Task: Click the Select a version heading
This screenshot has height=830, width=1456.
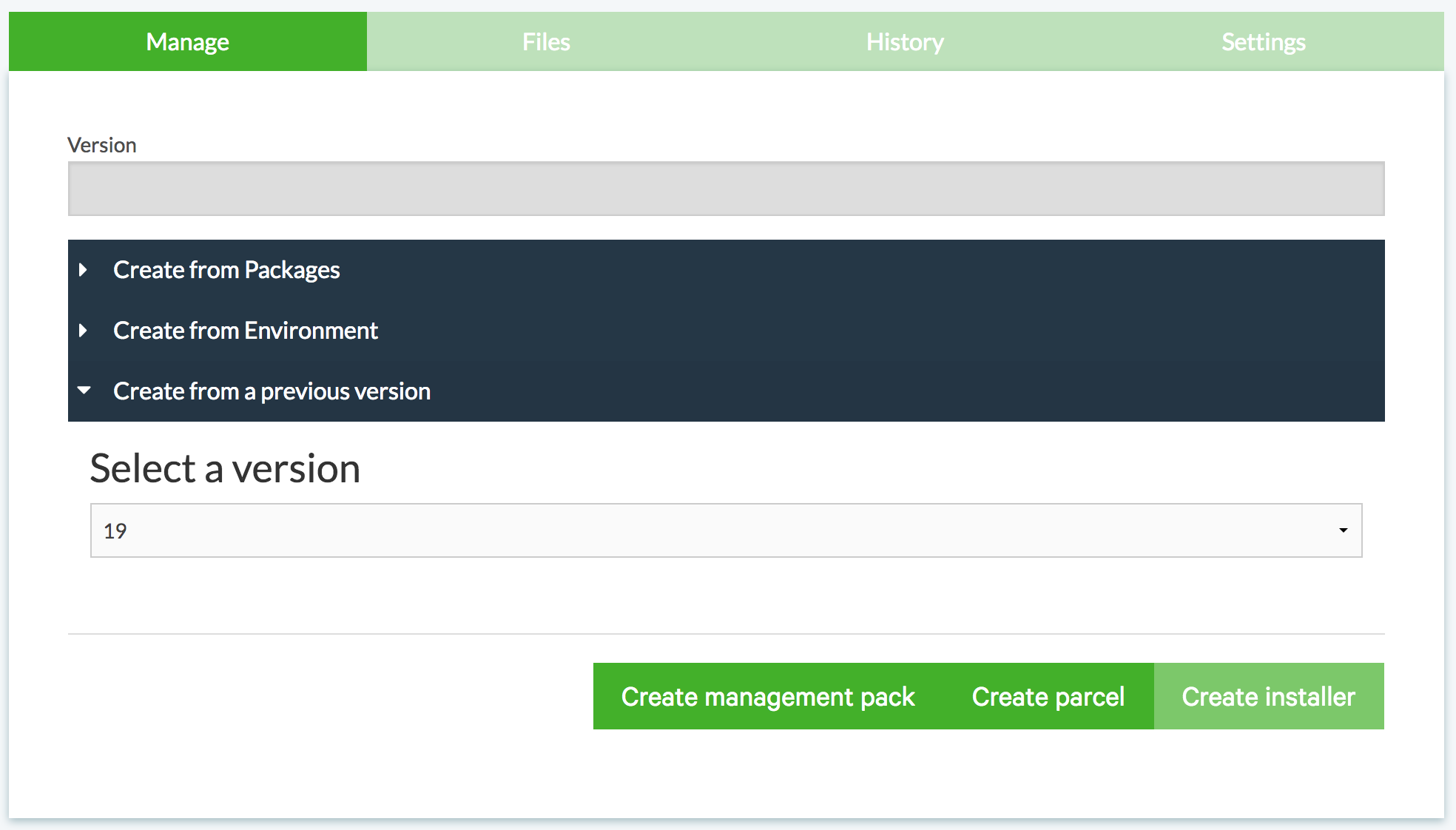Action: point(225,468)
